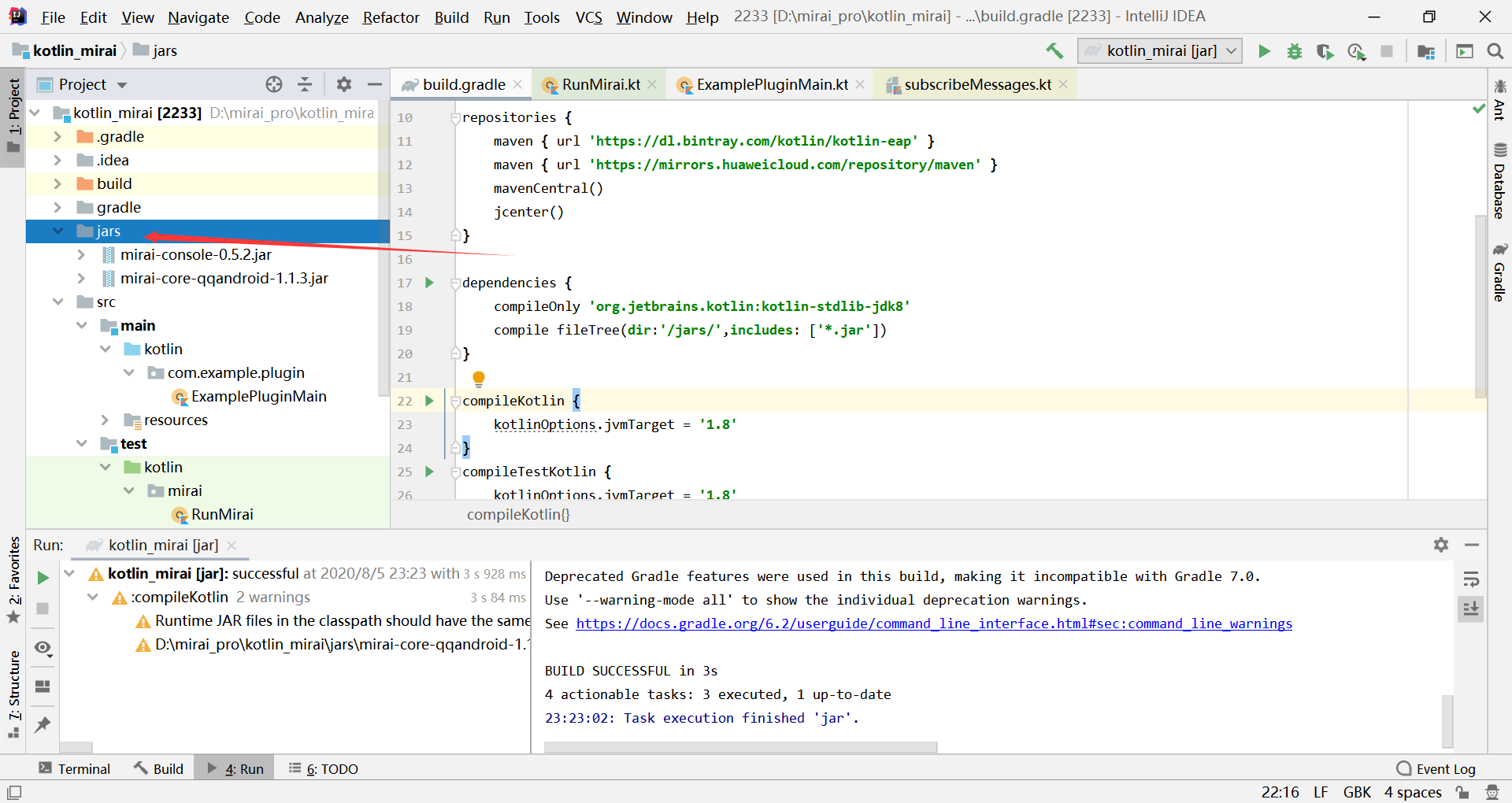
Task: Open Run panel settings gear
Action: click(x=1441, y=545)
